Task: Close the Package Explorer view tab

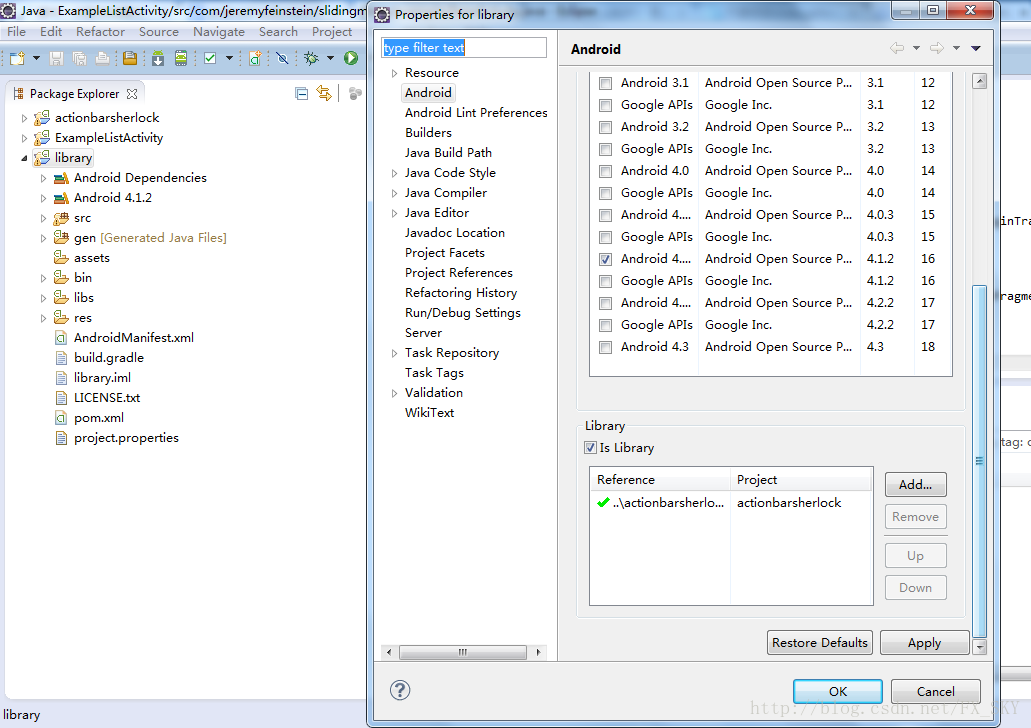Action: pyautogui.click(x=132, y=94)
